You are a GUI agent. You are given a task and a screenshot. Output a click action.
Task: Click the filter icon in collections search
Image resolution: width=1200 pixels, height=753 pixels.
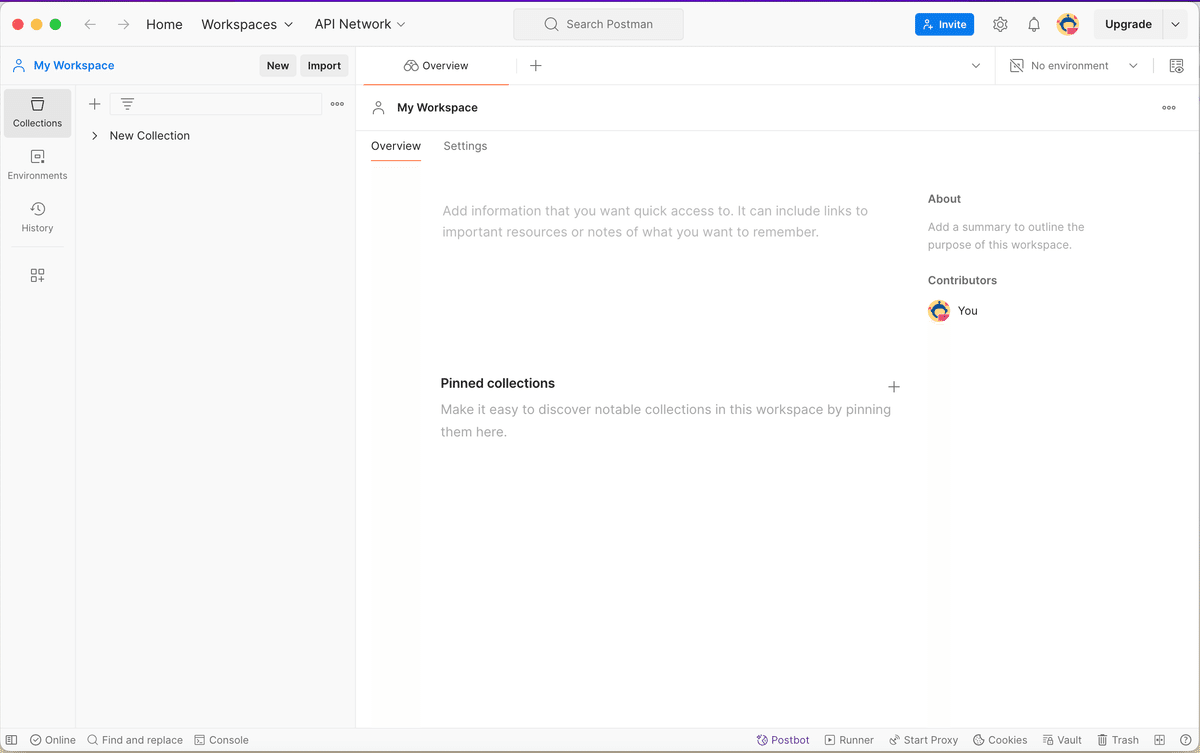[x=127, y=104]
